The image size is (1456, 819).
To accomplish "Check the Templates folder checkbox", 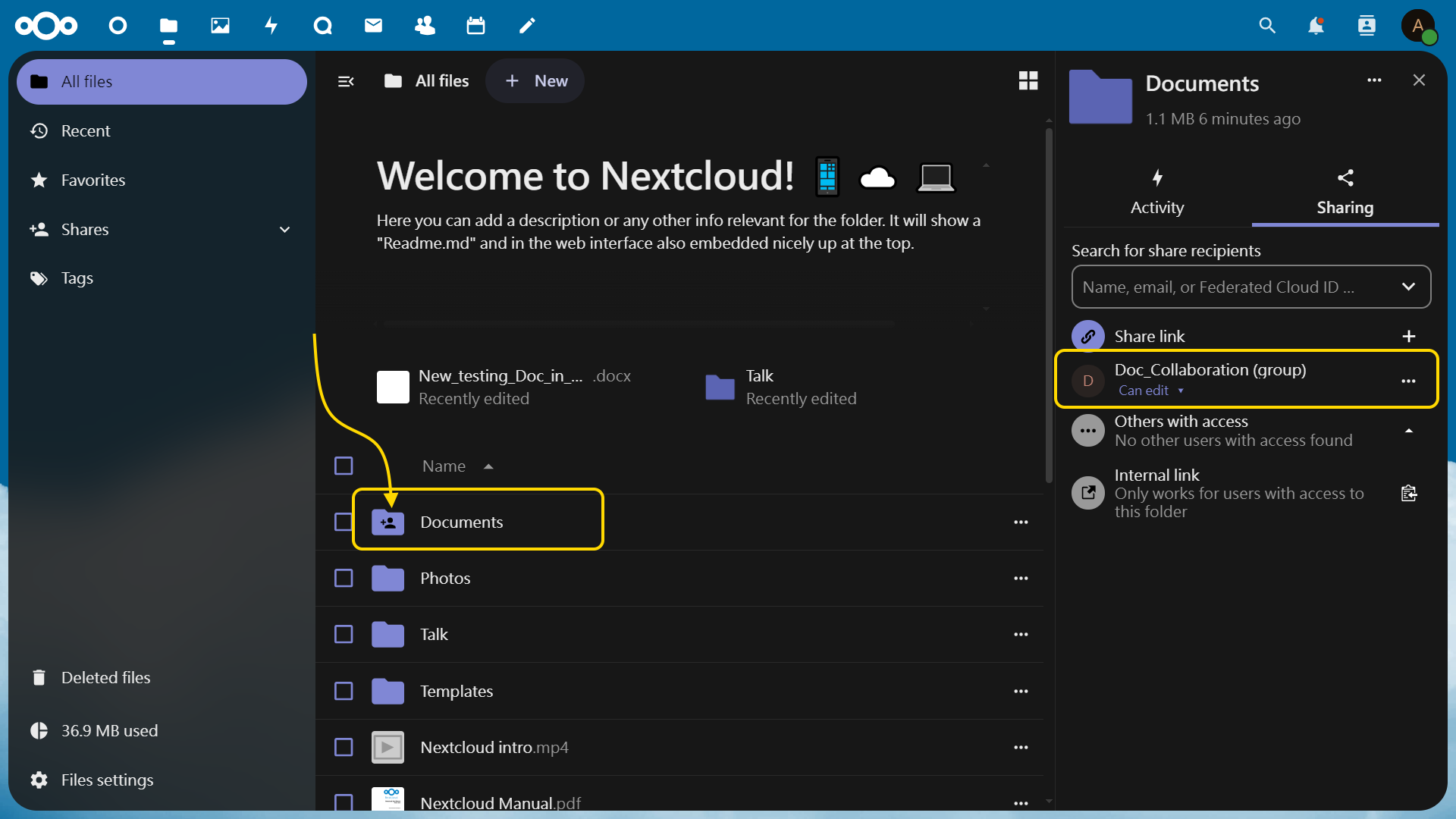I will pos(344,691).
